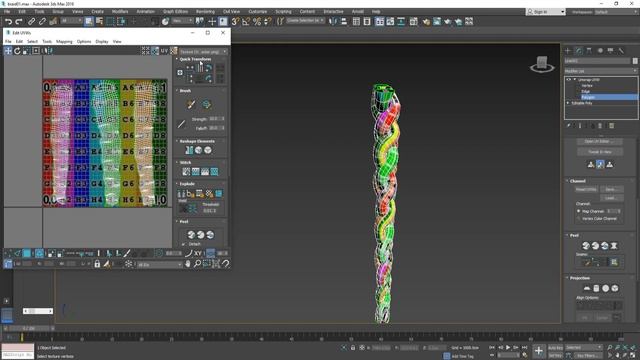640x360 pixels.
Task: Open the Tools menu in Edit UVWs
Action: 47,42
